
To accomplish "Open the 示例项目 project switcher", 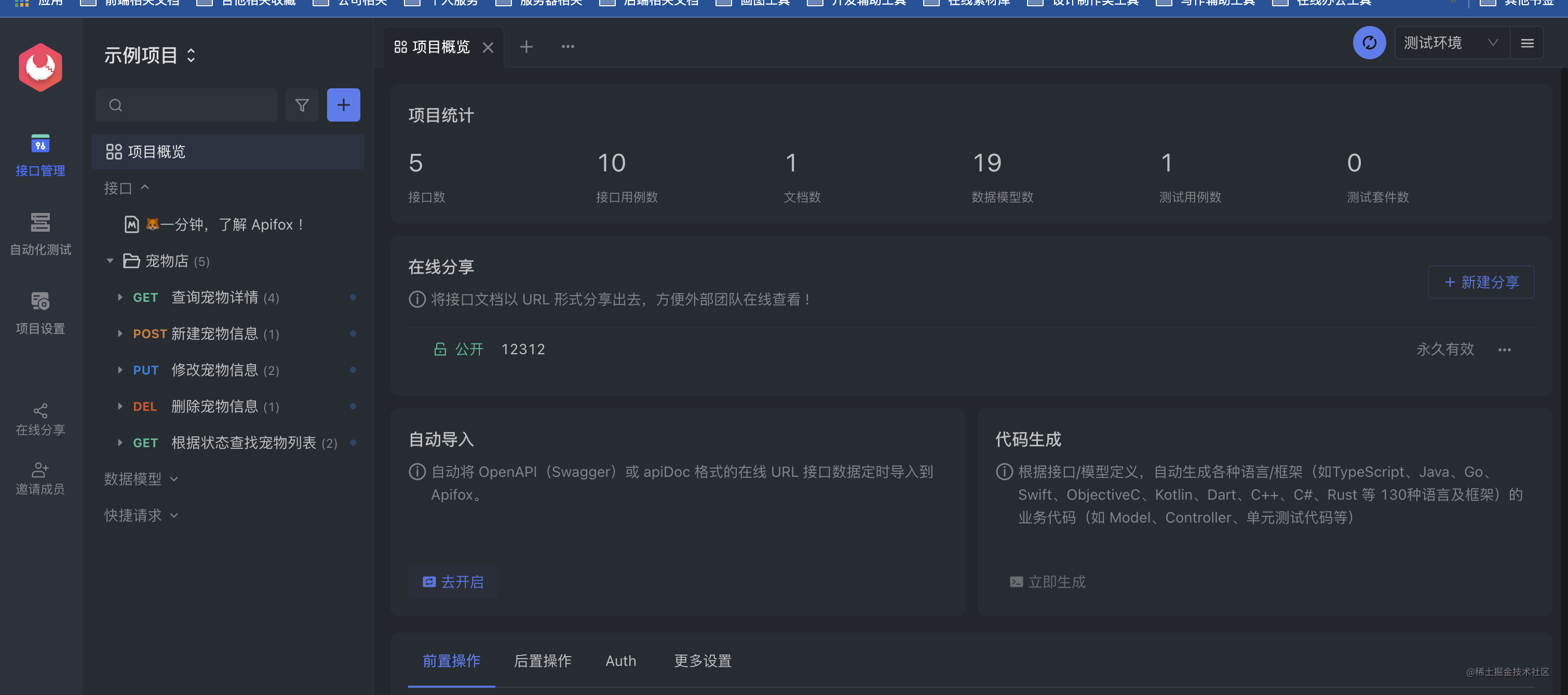I will [150, 56].
